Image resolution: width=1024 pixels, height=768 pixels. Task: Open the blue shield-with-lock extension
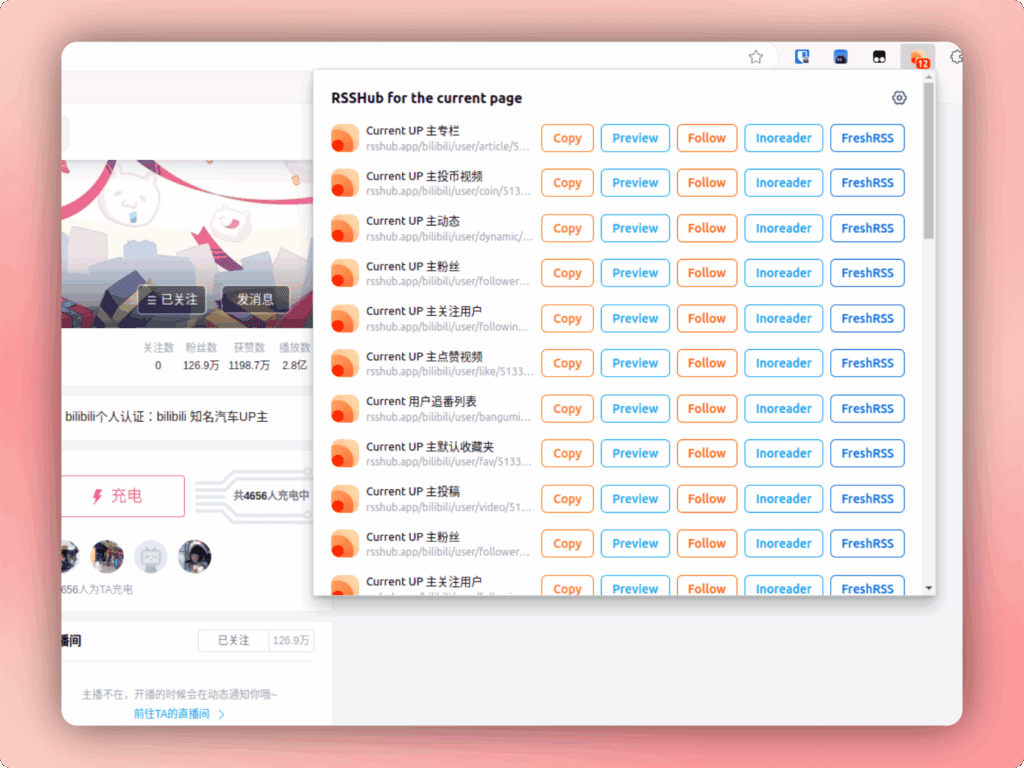pos(802,57)
